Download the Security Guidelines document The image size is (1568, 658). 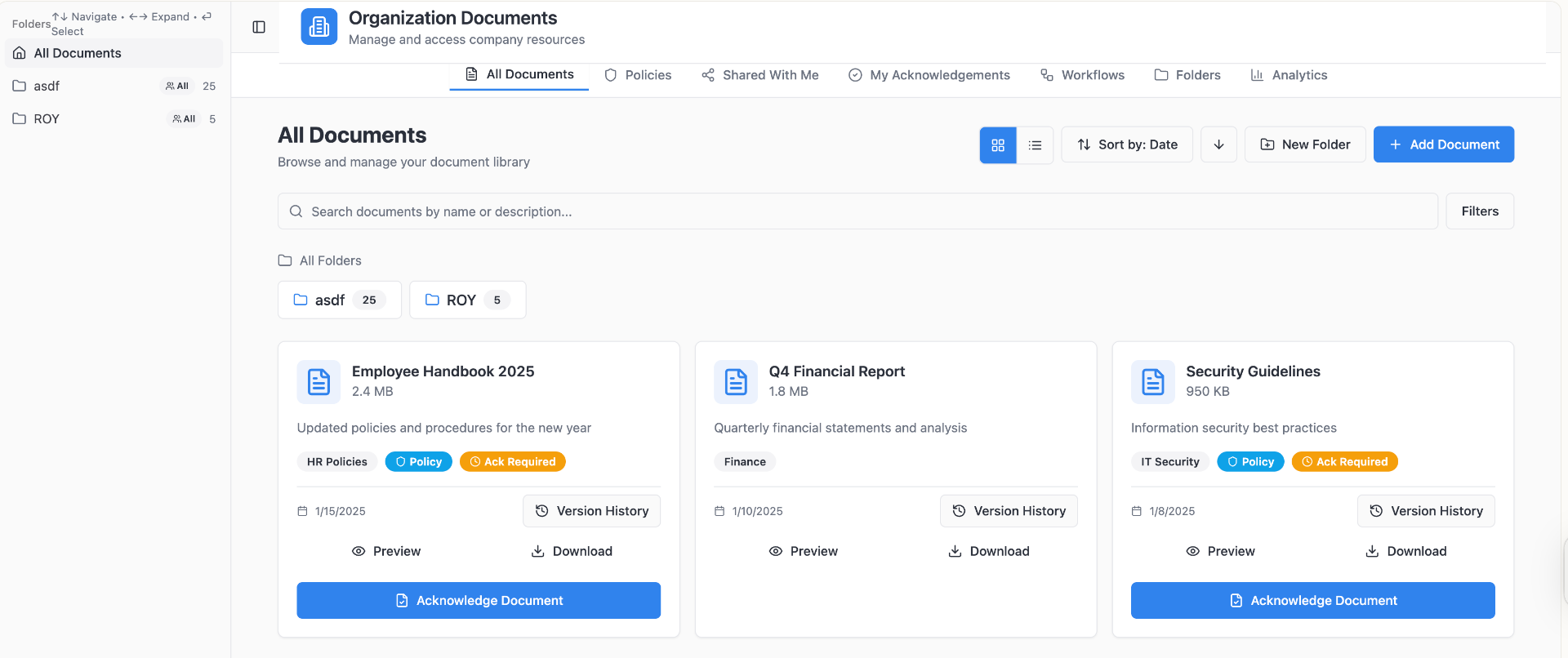[1406, 551]
